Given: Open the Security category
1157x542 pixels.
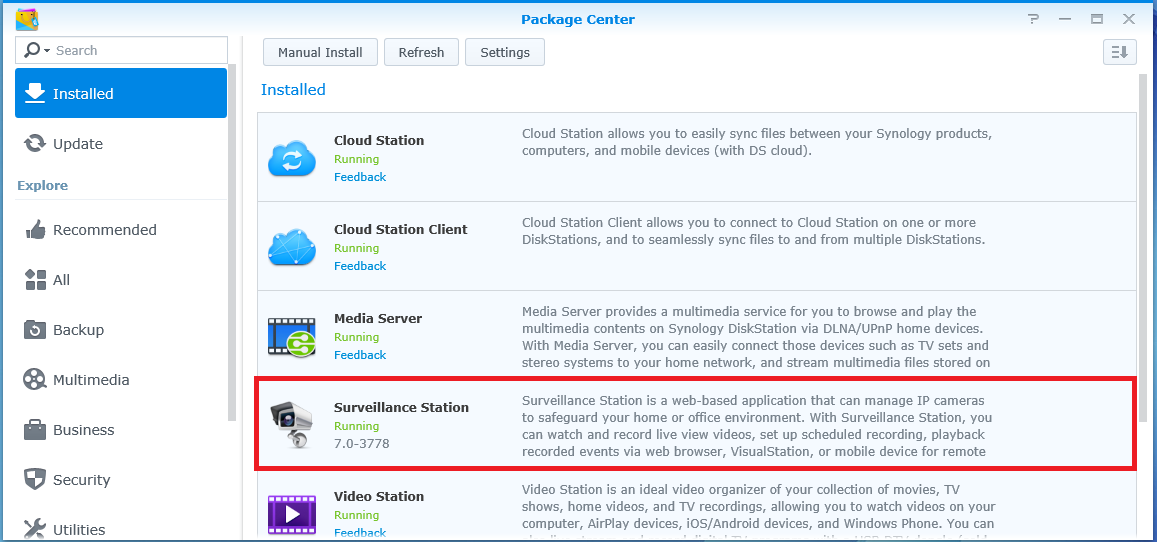Looking at the screenshot, I should pos(121,480).
